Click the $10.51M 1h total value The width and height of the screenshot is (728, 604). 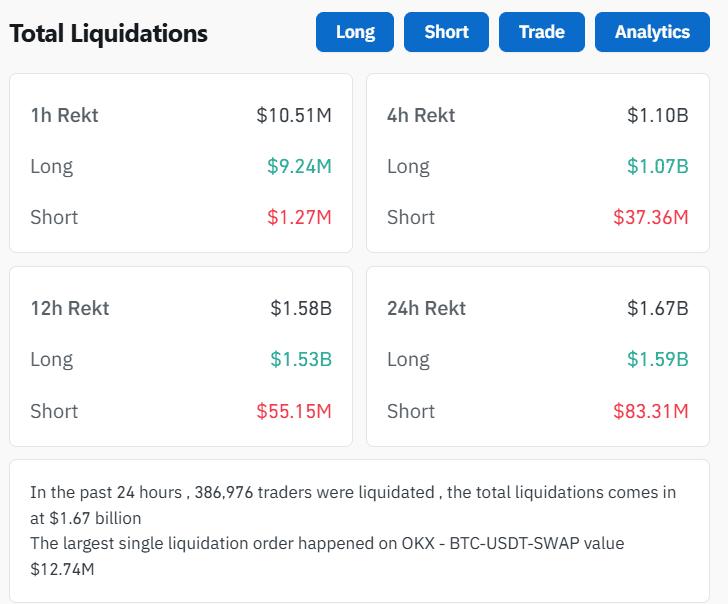tap(294, 115)
